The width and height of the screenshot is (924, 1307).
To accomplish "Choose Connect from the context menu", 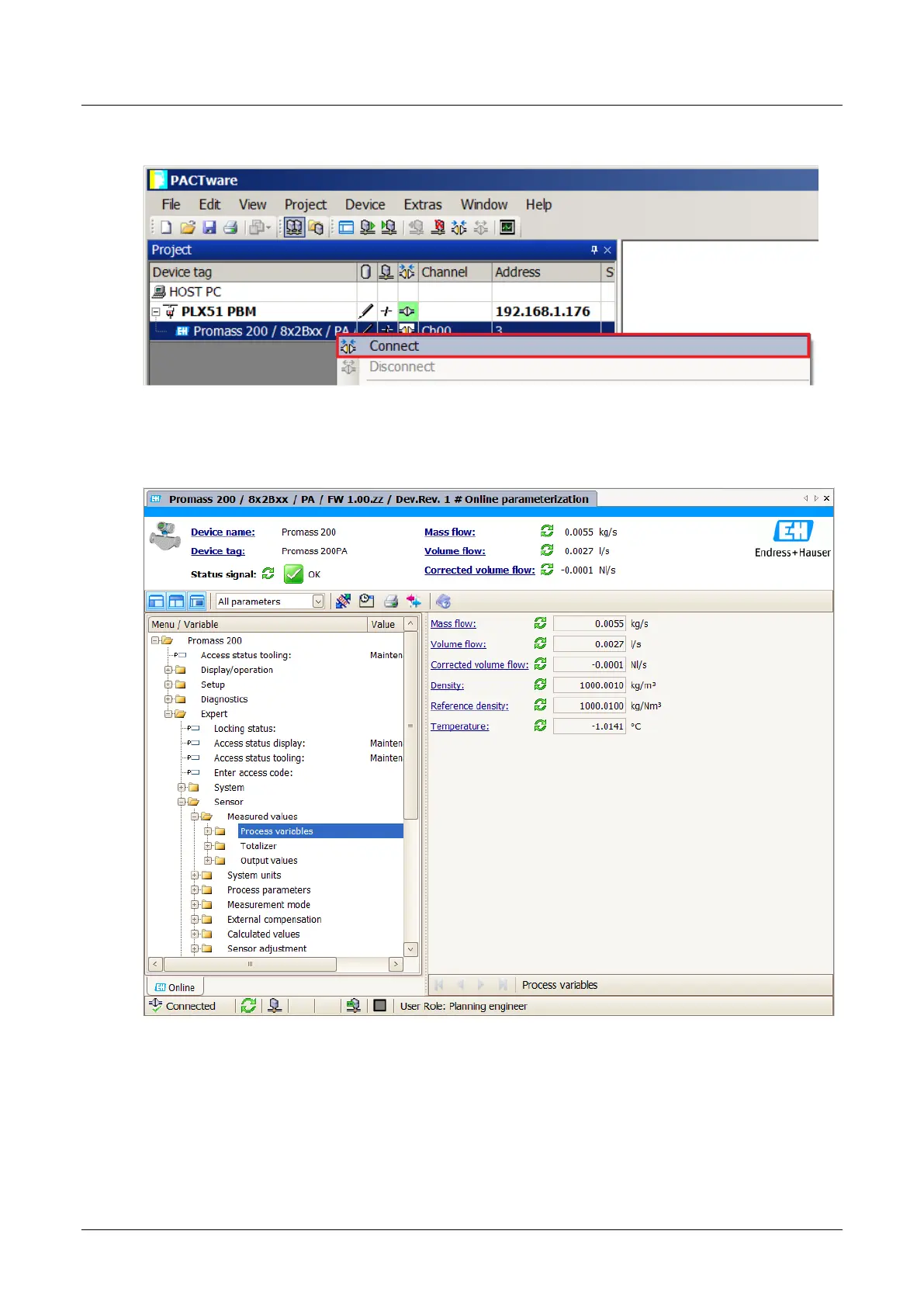I will coord(573,346).
